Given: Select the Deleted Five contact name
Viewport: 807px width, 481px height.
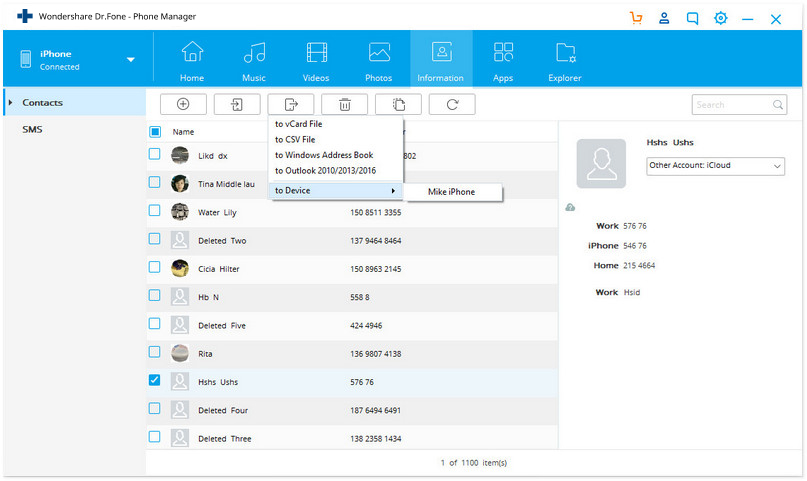Looking at the screenshot, I should click(x=222, y=326).
